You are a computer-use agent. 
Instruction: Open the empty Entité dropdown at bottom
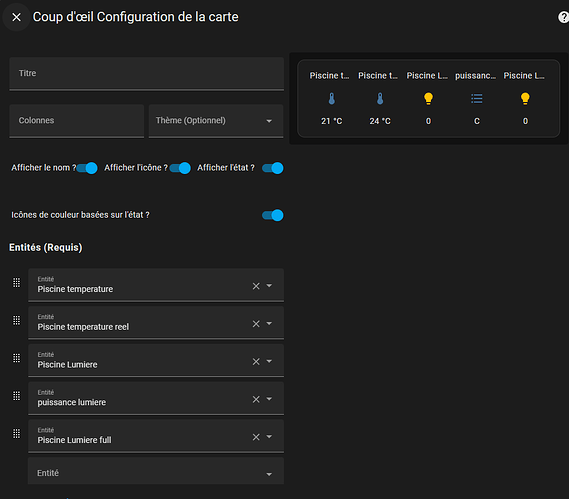point(156,471)
